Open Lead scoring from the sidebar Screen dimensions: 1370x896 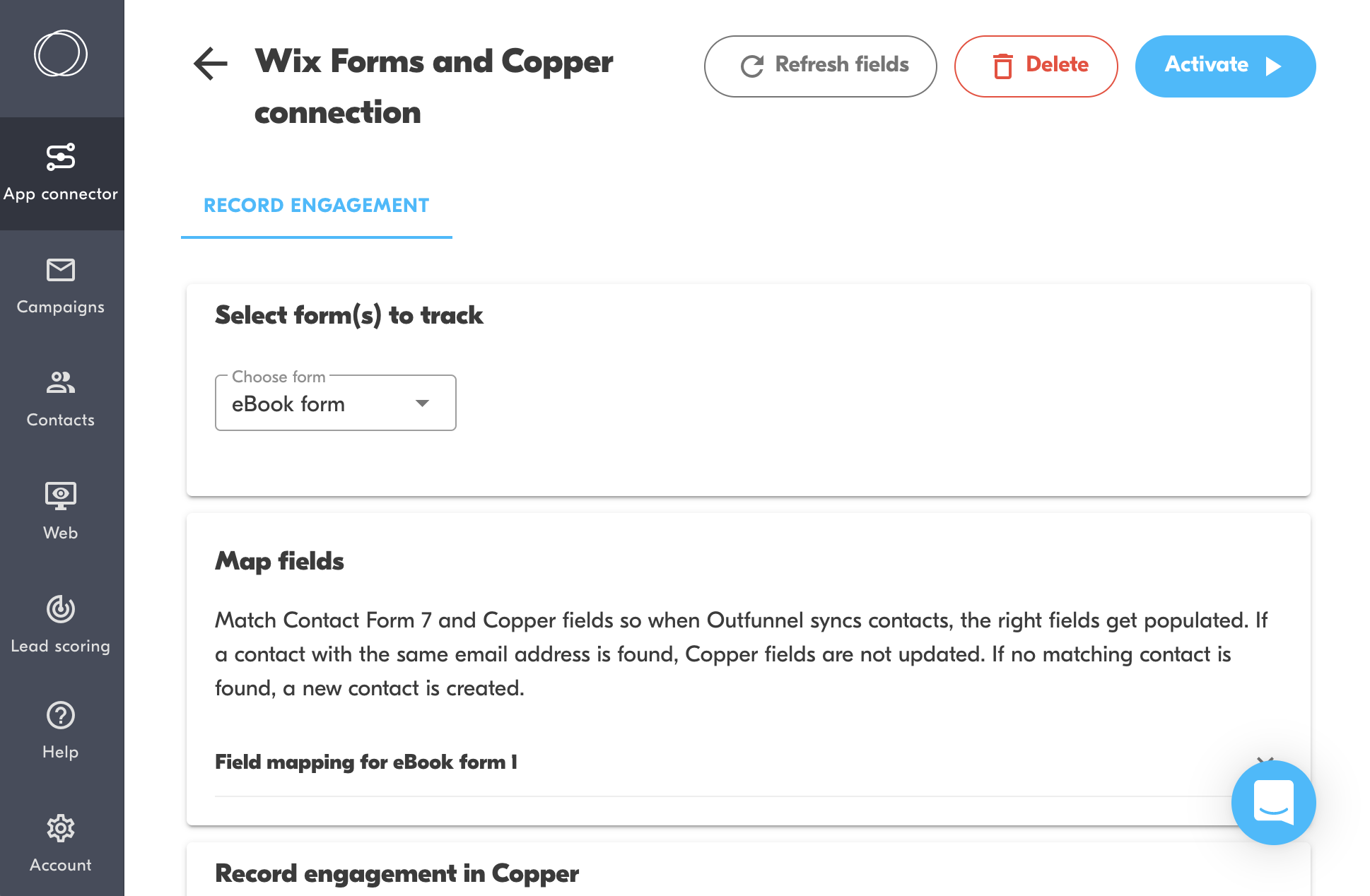tap(61, 625)
